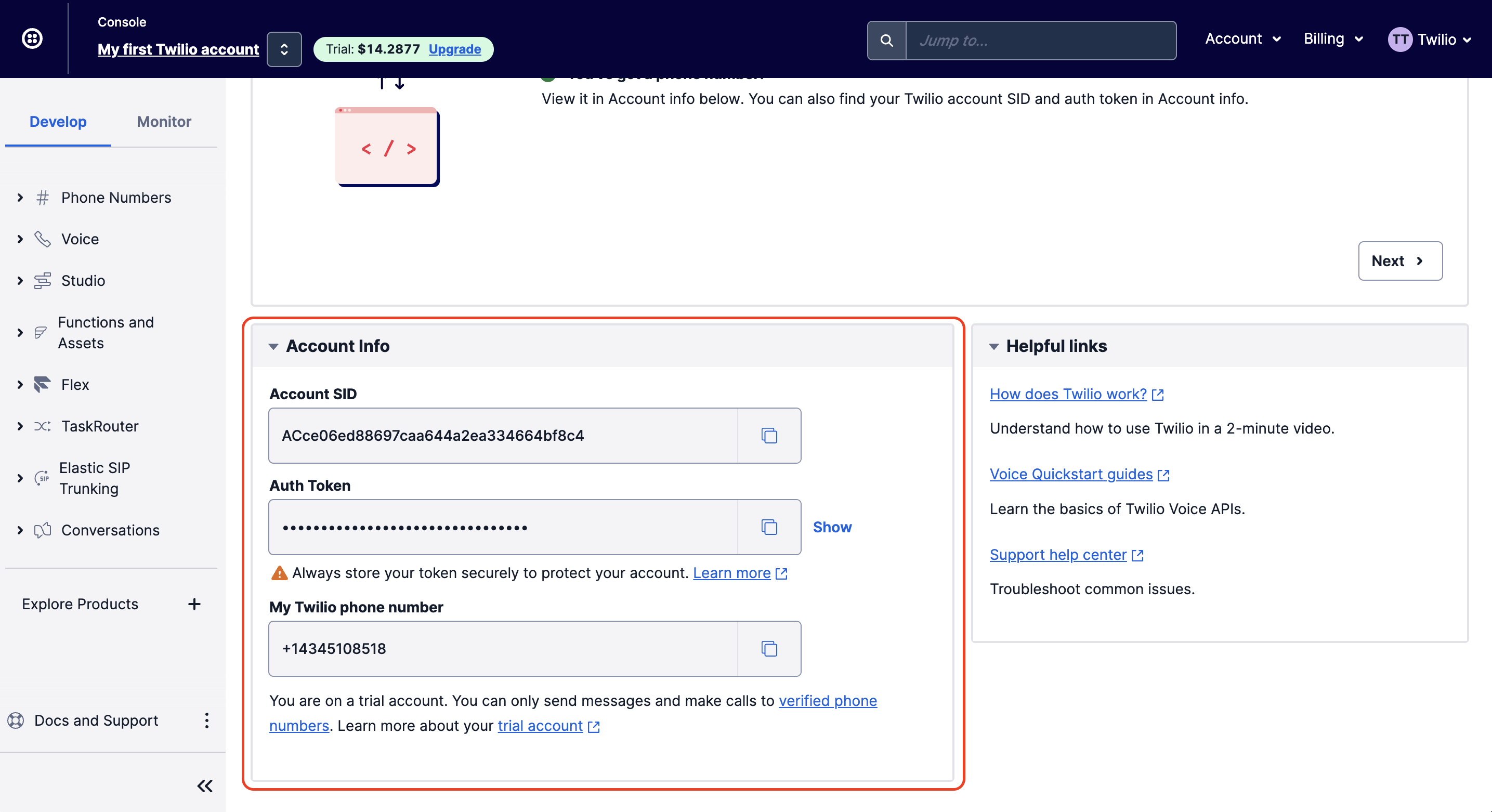Click the Next button
This screenshot has height=812, width=1492.
[x=1399, y=261]
